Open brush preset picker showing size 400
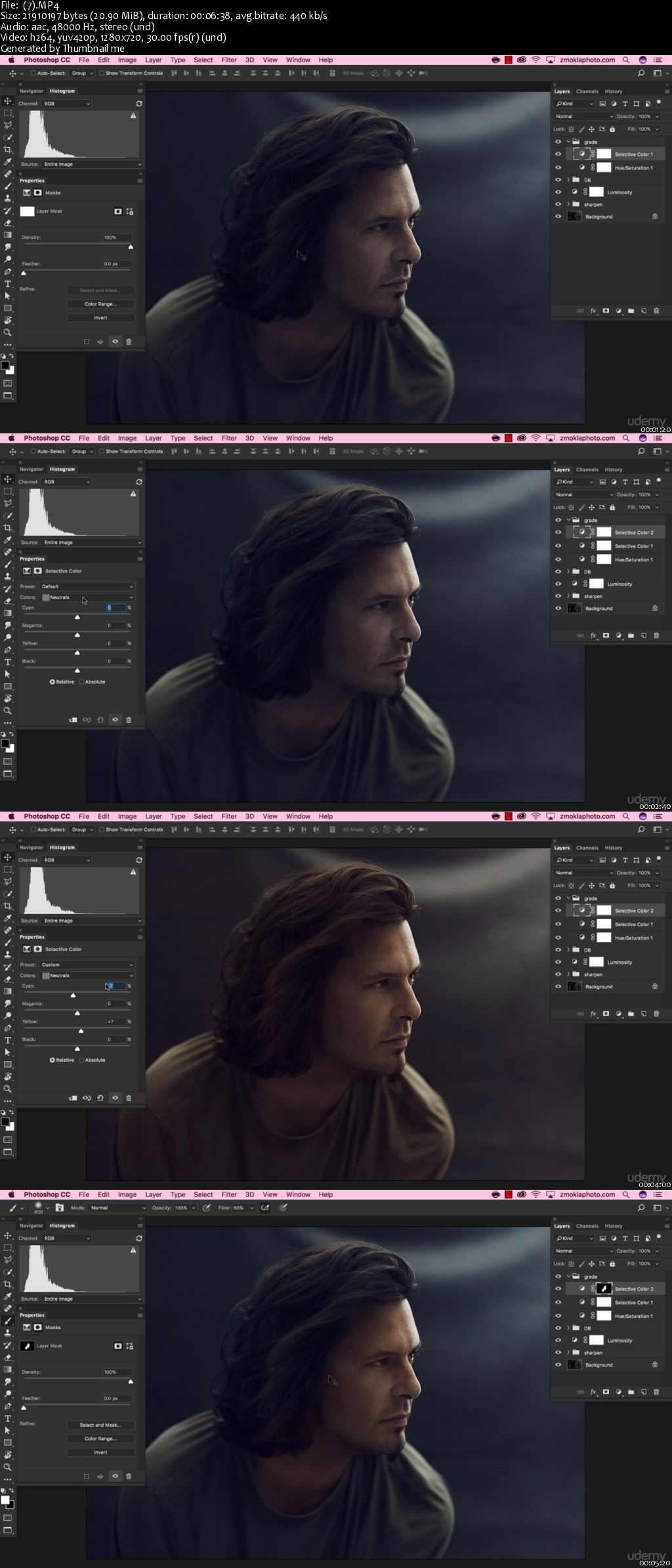This screenshot has height=1568, width=672. coord(39,1208)
